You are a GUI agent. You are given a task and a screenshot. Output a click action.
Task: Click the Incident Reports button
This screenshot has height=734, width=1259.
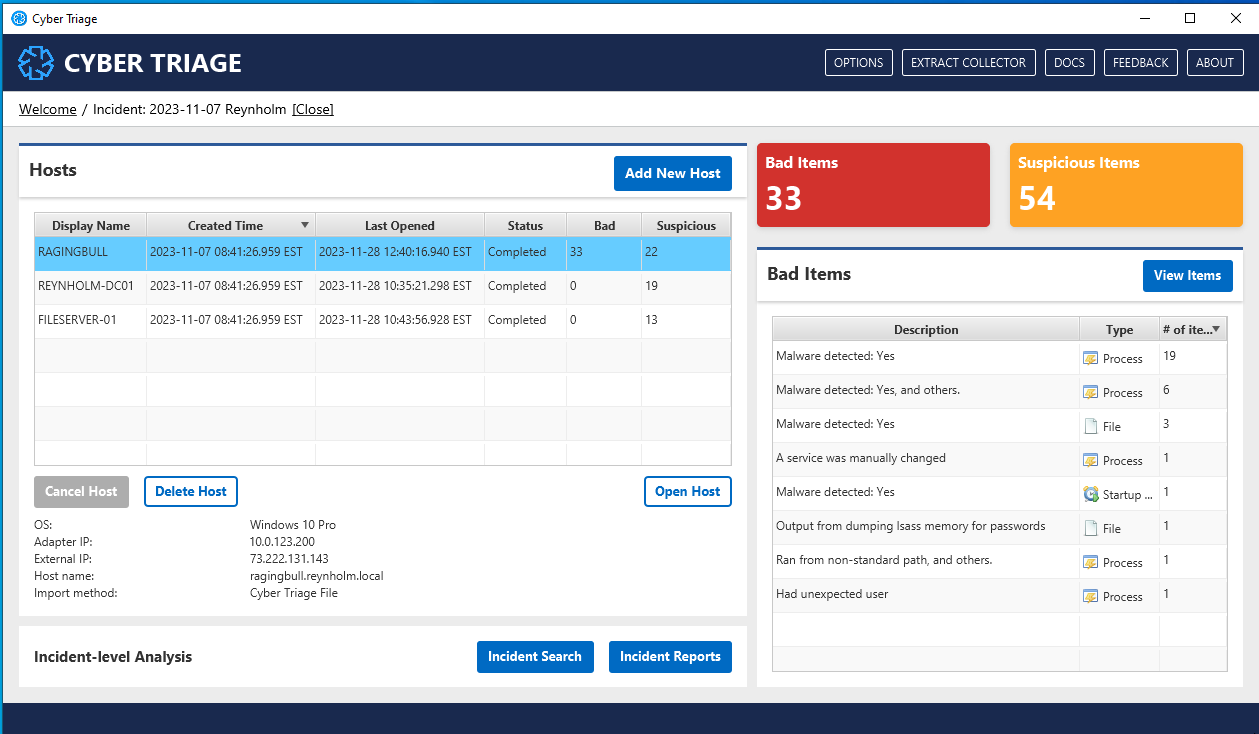tap(670, 656)
